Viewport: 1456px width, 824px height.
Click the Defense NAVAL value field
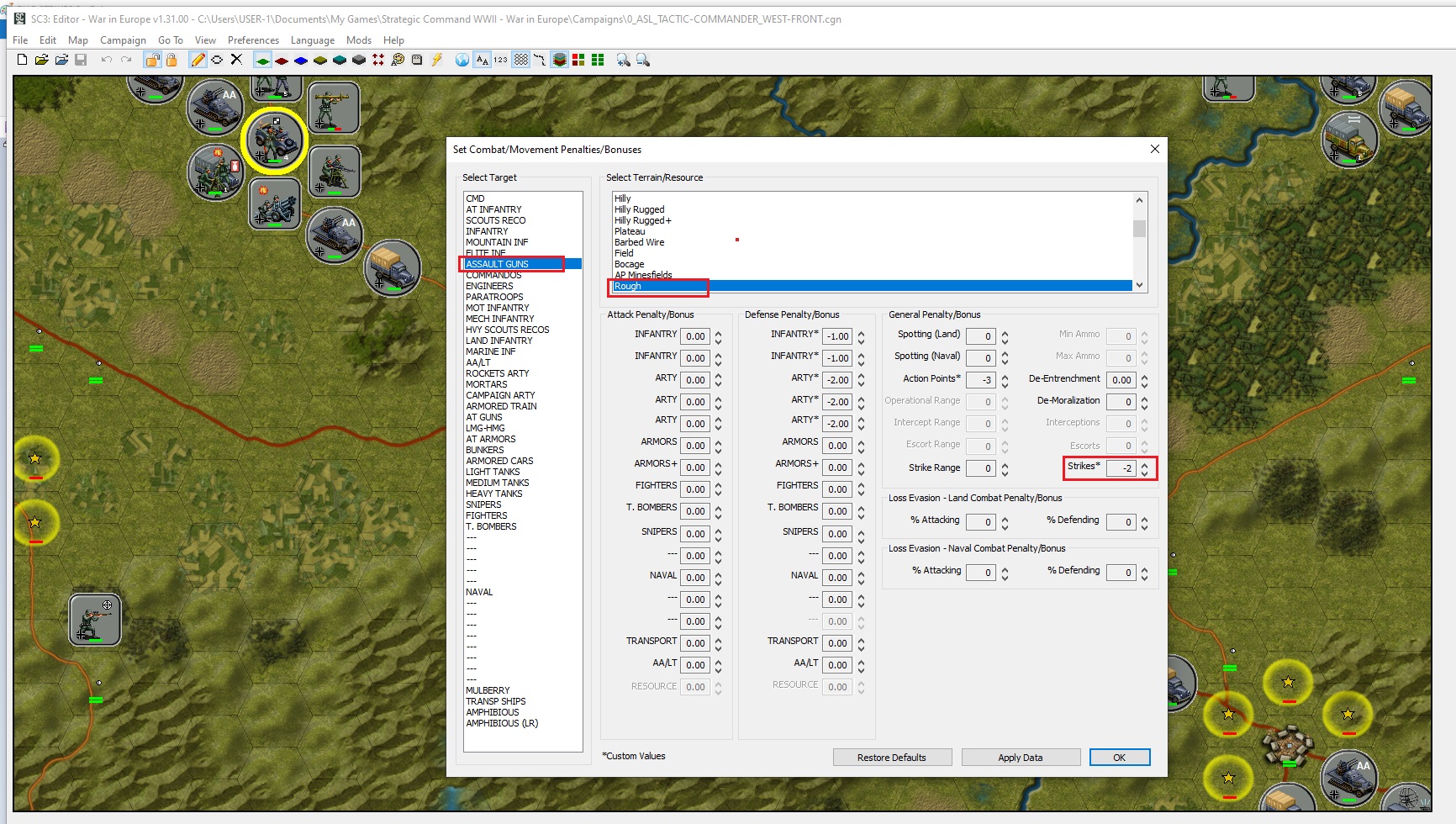click(x=836, y=578)
